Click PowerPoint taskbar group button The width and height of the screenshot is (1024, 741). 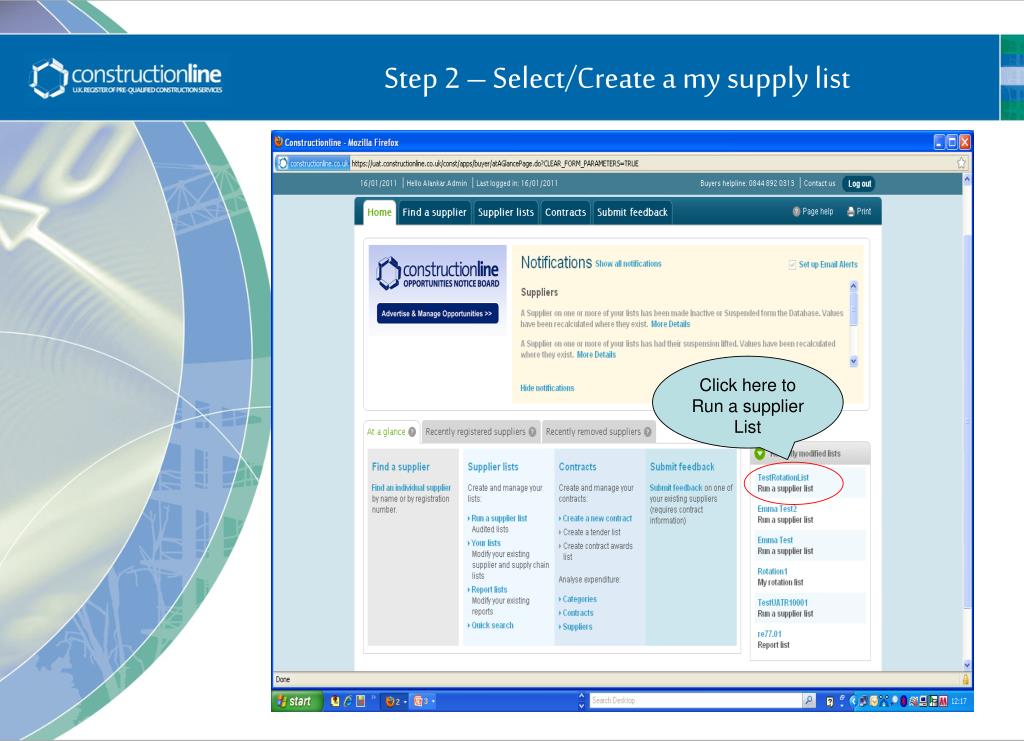pos(424,701)
